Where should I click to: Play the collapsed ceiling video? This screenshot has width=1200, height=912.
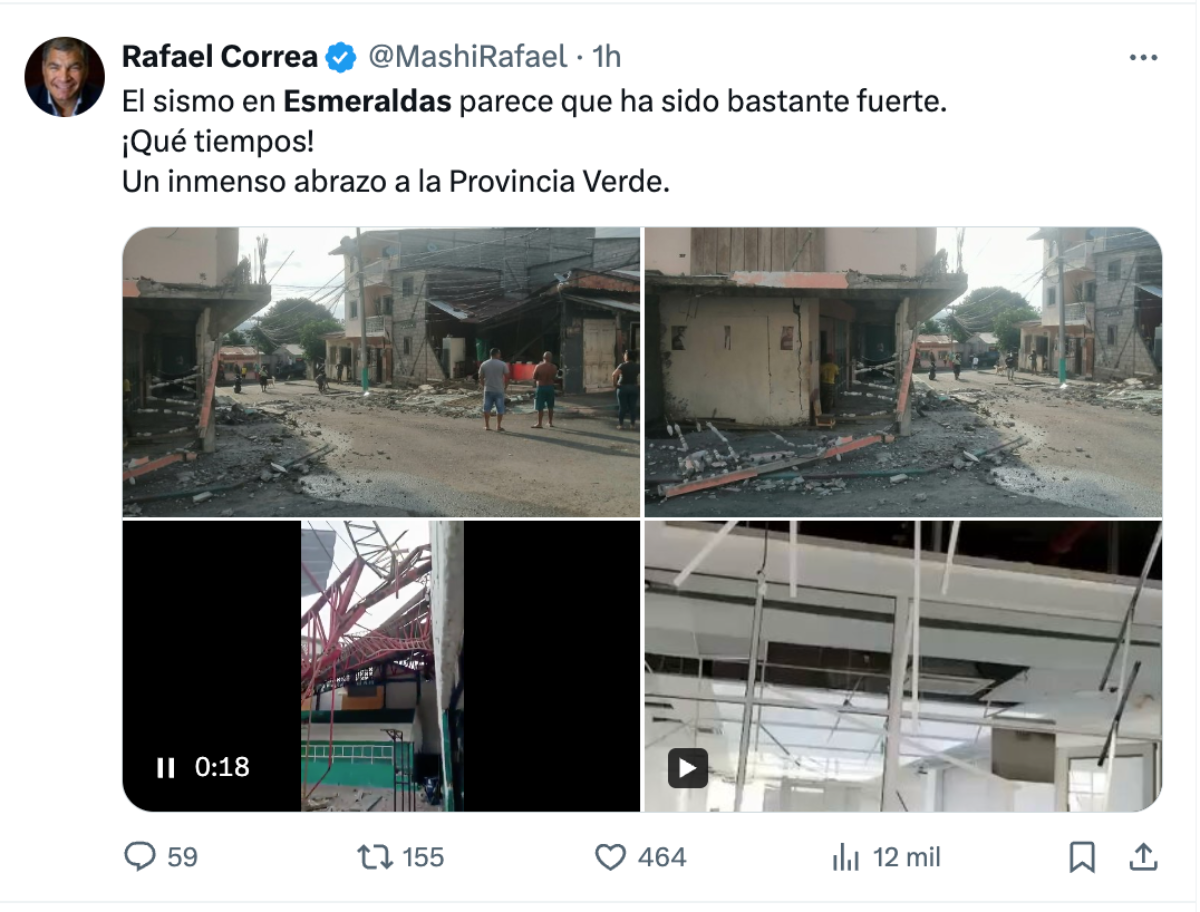tap(687, 768)
